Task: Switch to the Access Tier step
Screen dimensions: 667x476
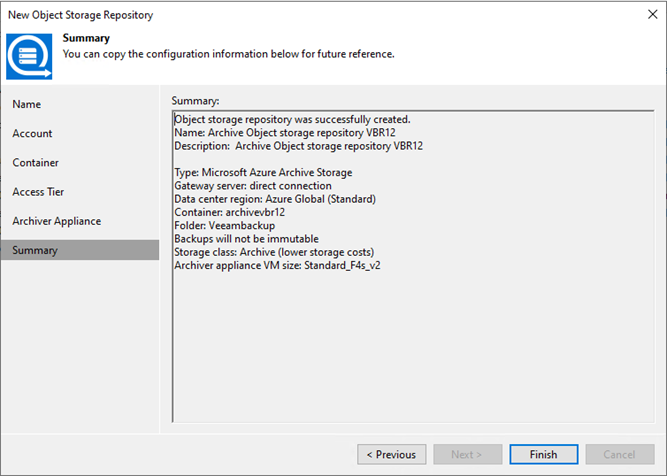Action: pos(38,192)
